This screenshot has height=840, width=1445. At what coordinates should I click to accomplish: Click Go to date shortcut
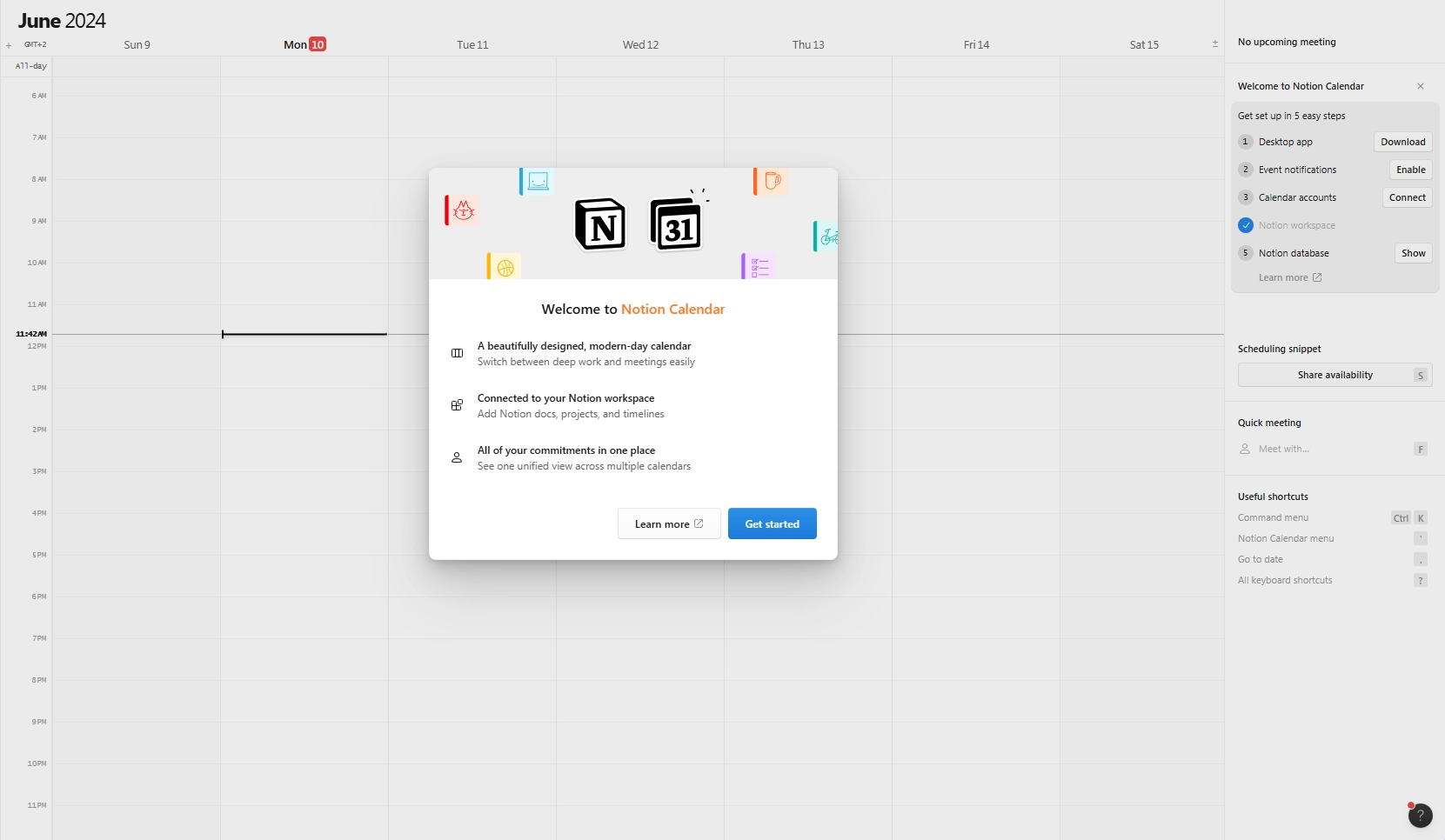tap(1333, 559)
